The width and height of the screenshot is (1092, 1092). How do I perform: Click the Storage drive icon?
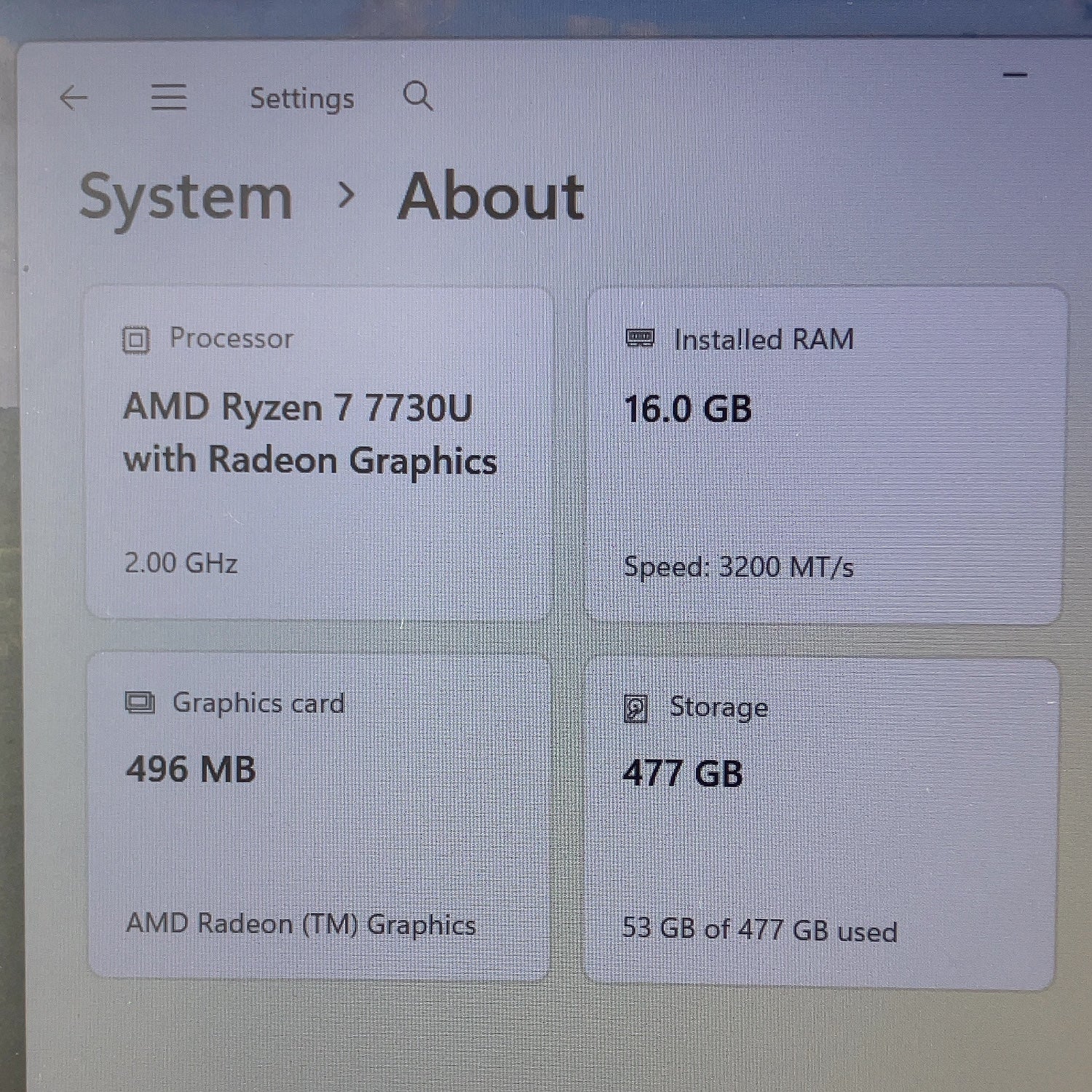[x=636, y=708]
